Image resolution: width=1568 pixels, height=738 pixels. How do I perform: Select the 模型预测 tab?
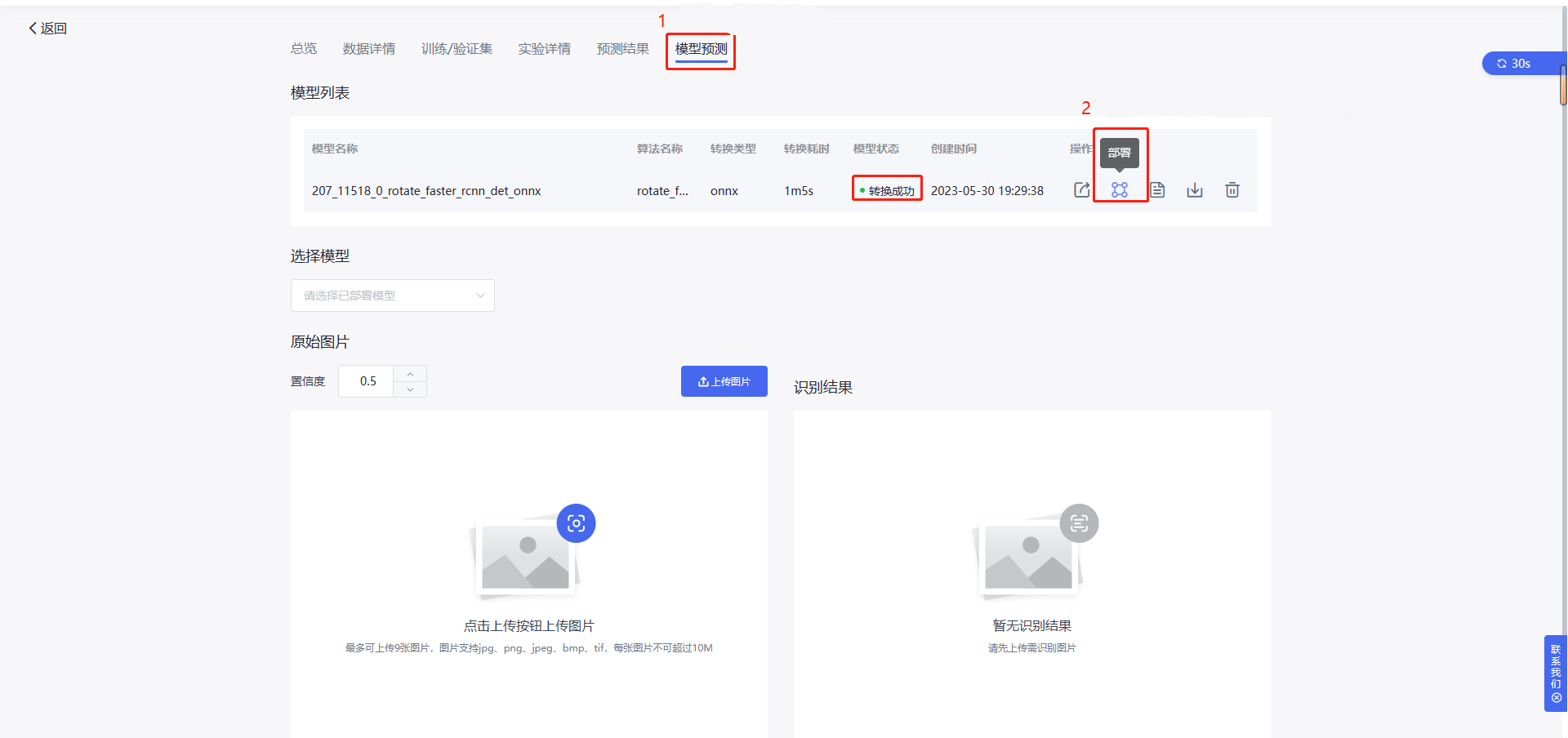[x=701, y=50]
